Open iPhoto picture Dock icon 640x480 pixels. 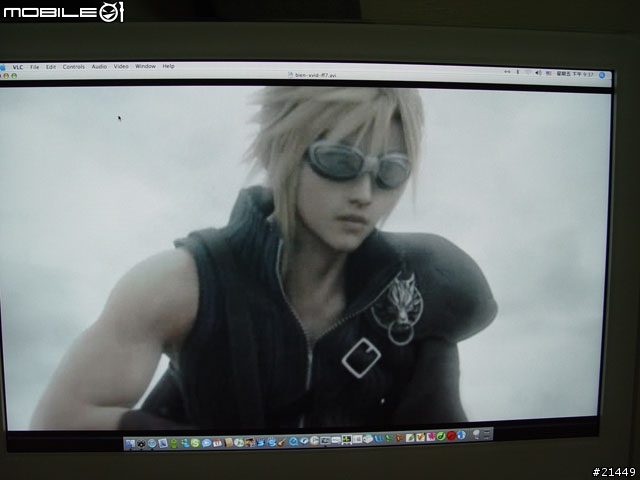click(250, 442)
